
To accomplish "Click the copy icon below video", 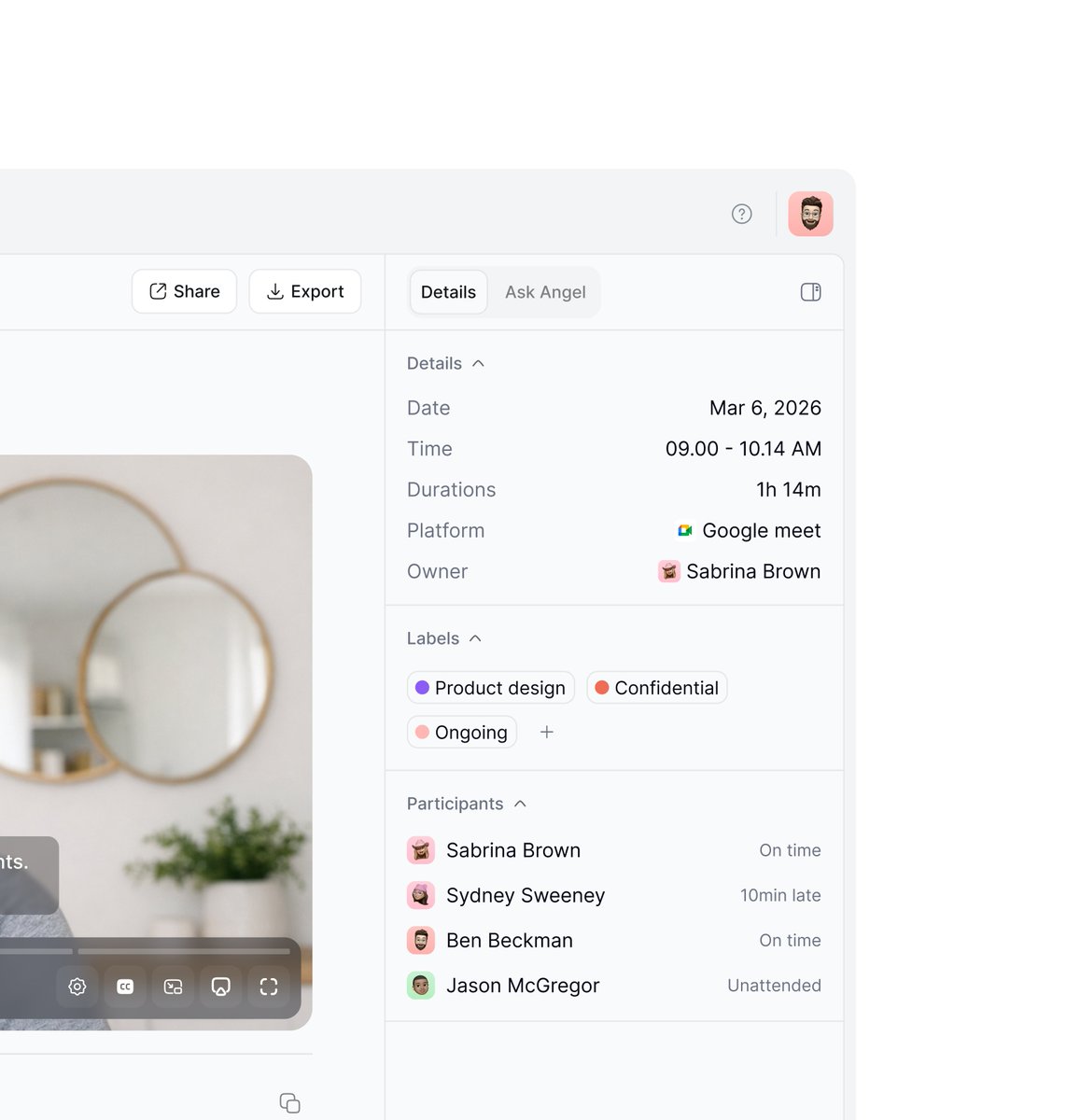I will click(x=289, y=1102).
